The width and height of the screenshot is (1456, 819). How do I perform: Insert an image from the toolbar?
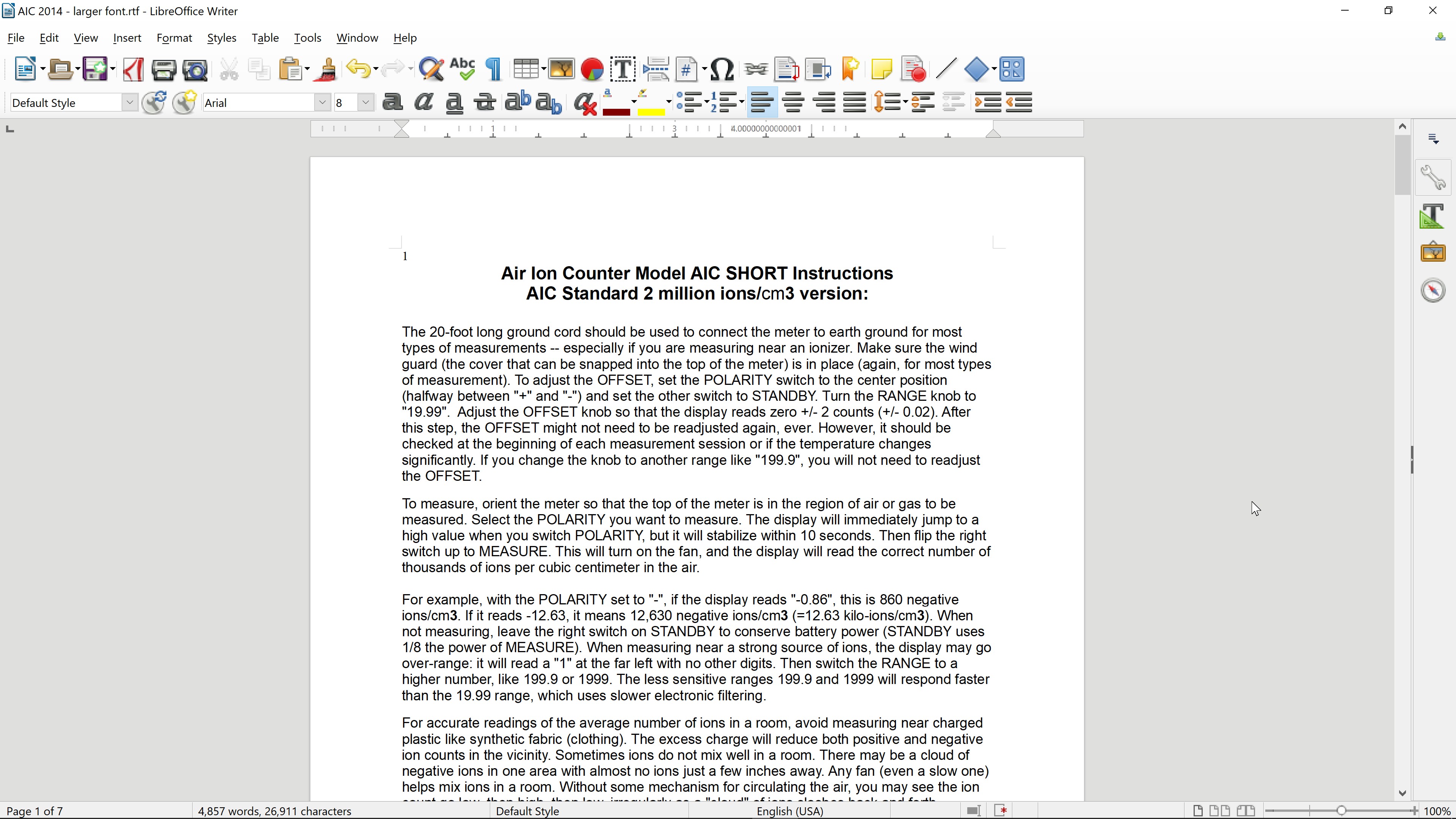point(561,69)
